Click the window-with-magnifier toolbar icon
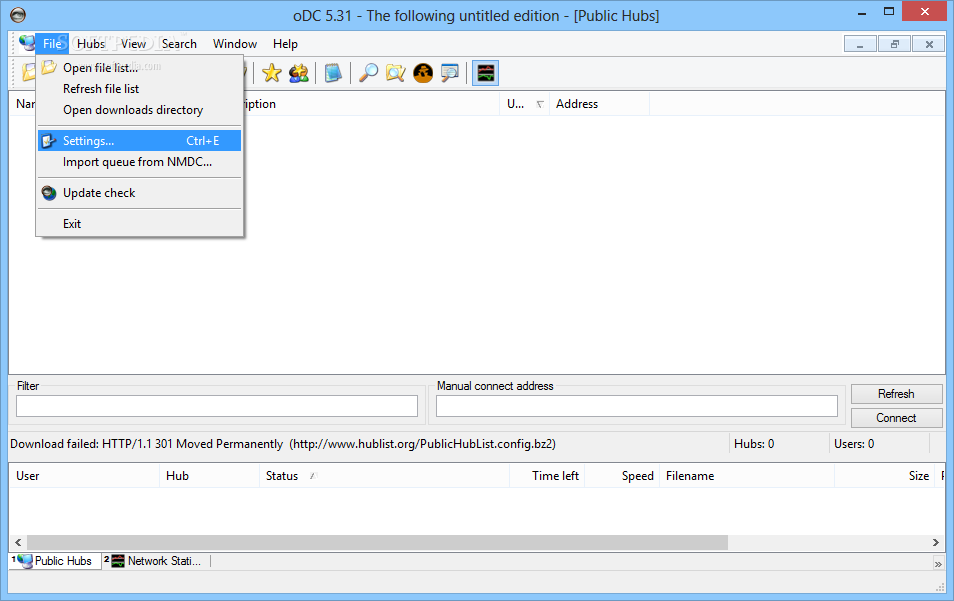 pos(450,73)
